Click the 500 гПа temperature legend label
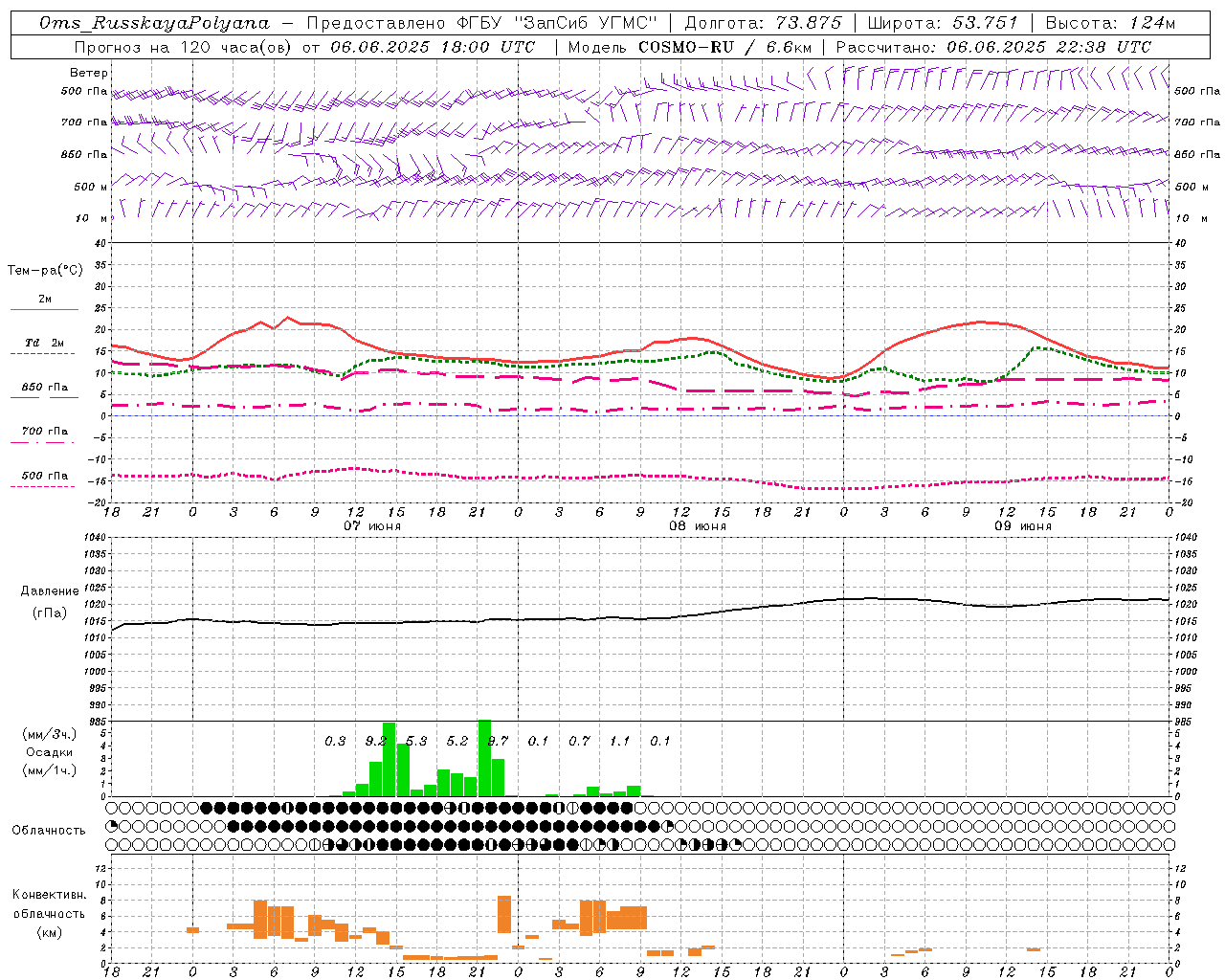1225x980 pixels. (x=44, y=476)
